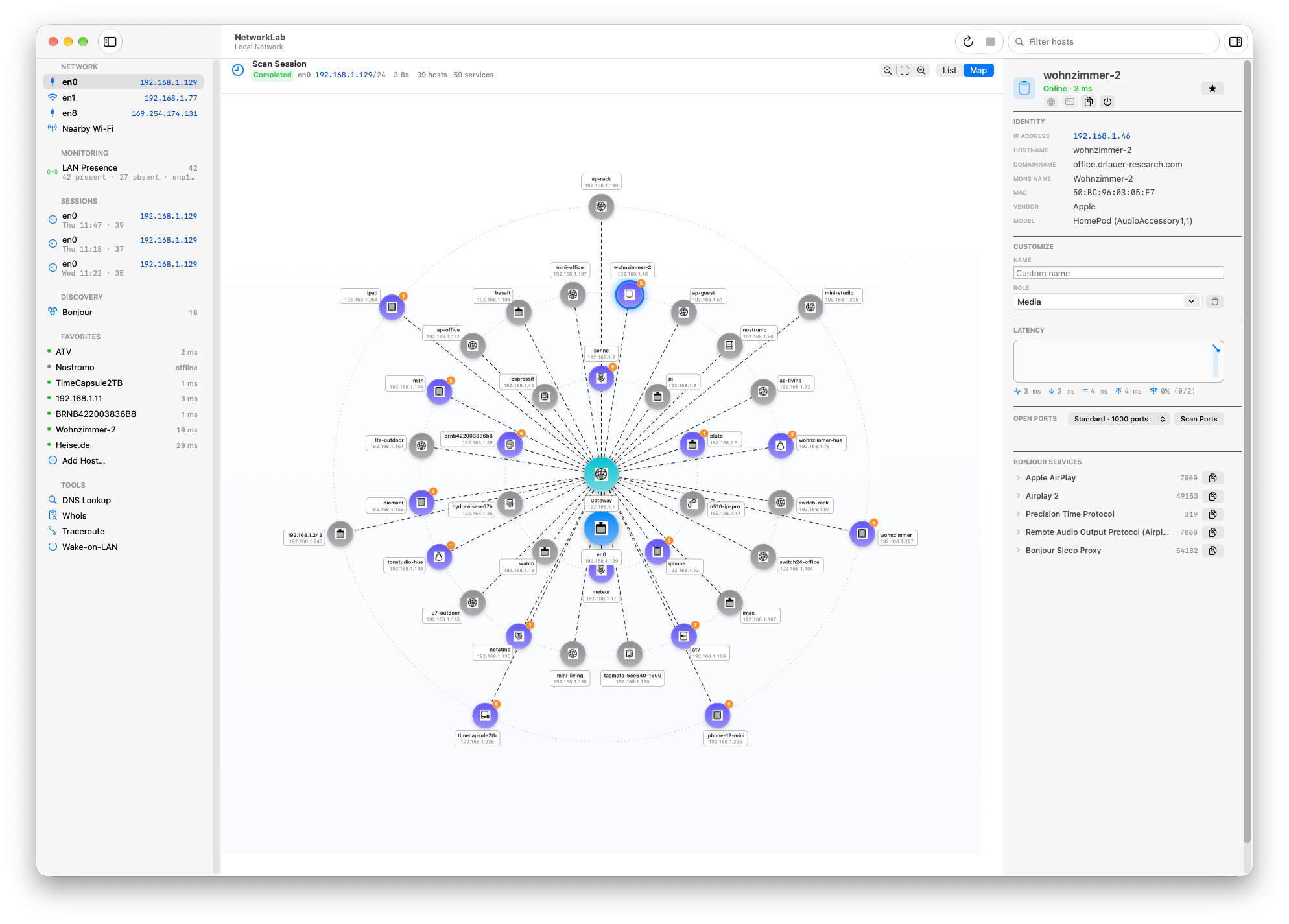The height and width of the screenshot is (924, 1289).
Task: Select the Nostromo offline favorite
Action: (x=123, y=368)
